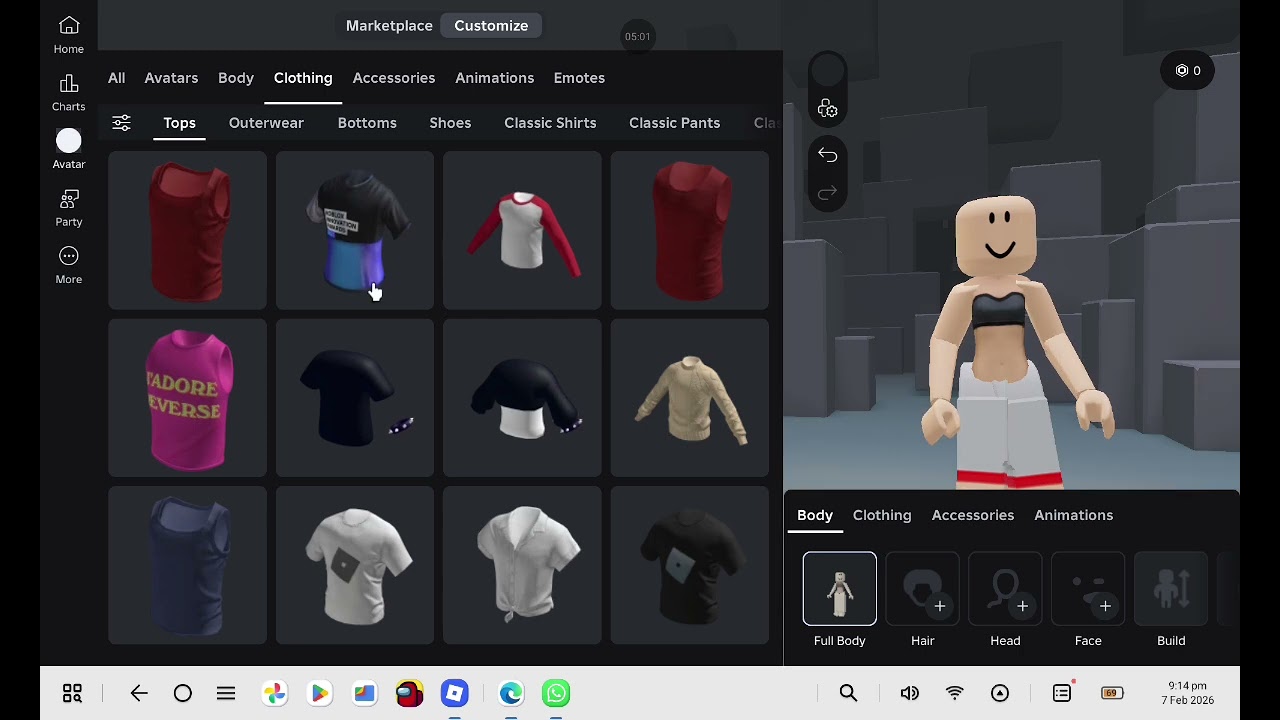Show the Shoes subcategory

(450, 123)
